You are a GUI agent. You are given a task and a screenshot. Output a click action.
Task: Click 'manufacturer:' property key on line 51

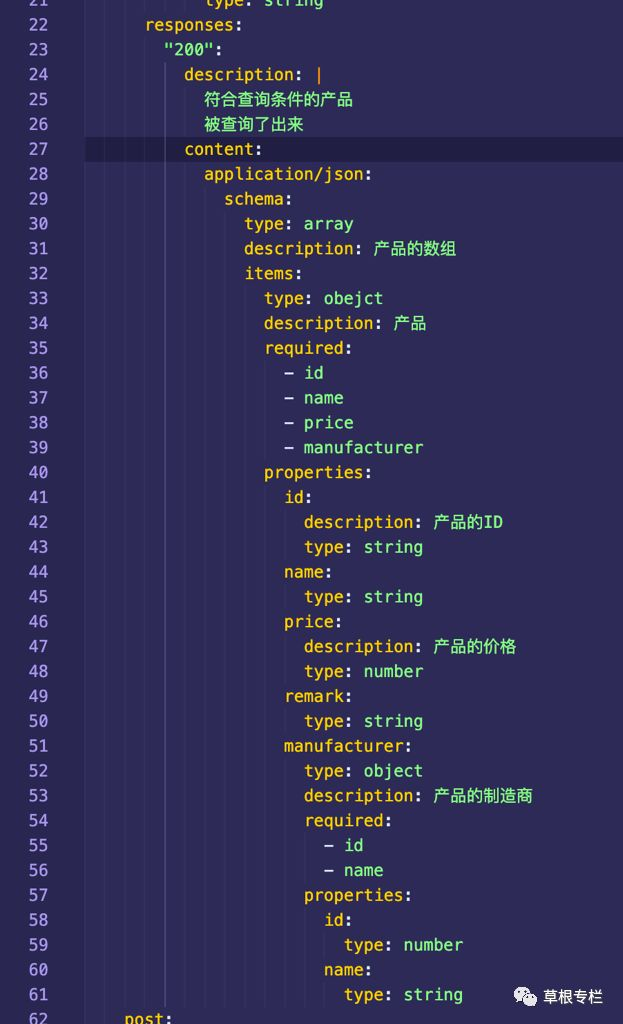click(348, 746)
